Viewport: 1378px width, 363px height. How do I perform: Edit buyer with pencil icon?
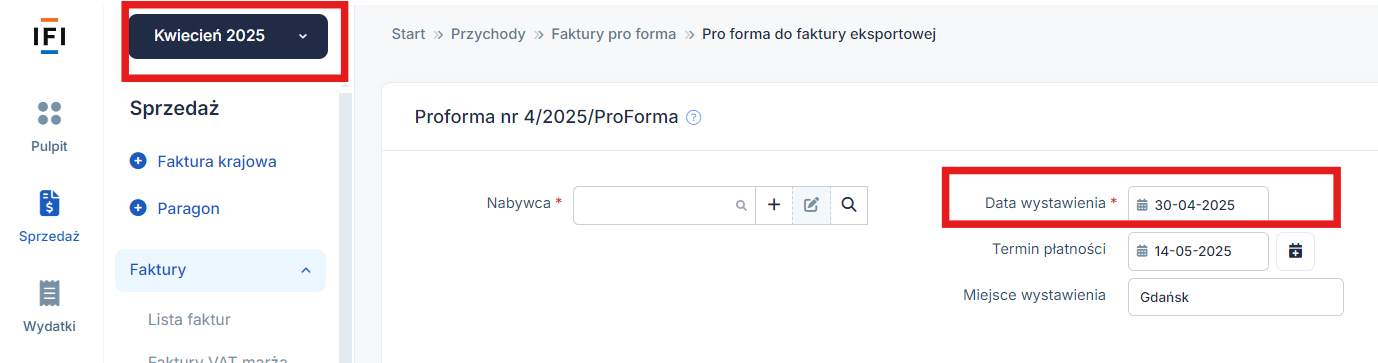pyautogui.click(x=811, y=205)
